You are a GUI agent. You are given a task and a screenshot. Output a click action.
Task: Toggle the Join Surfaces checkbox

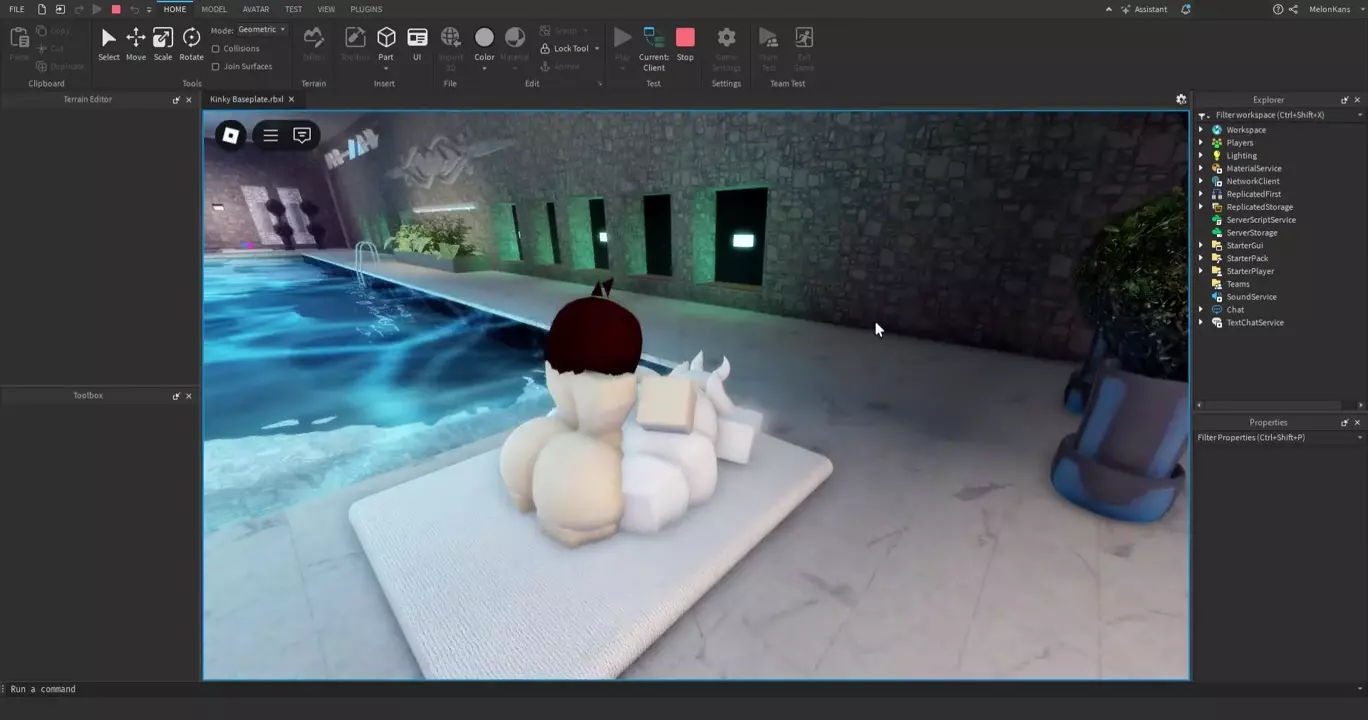pos(216,67)
